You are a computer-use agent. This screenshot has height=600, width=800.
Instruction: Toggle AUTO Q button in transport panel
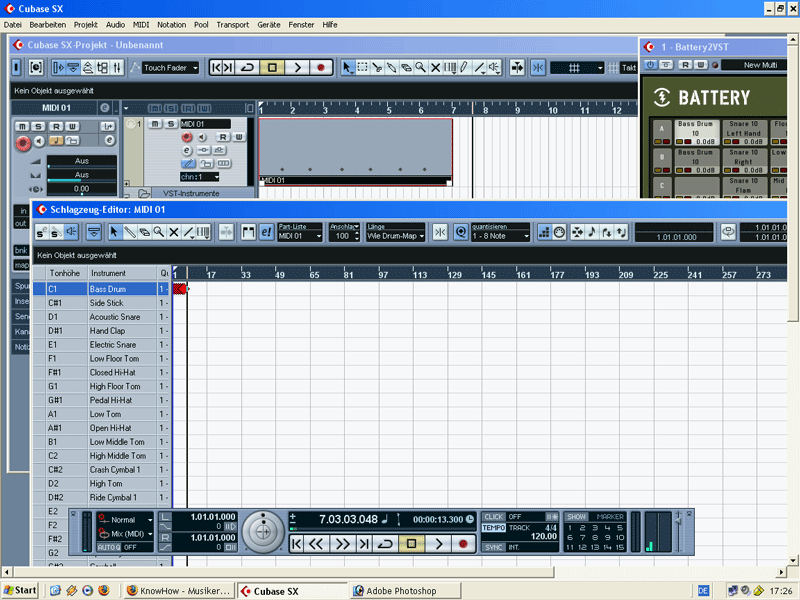[x=109, y=547]
